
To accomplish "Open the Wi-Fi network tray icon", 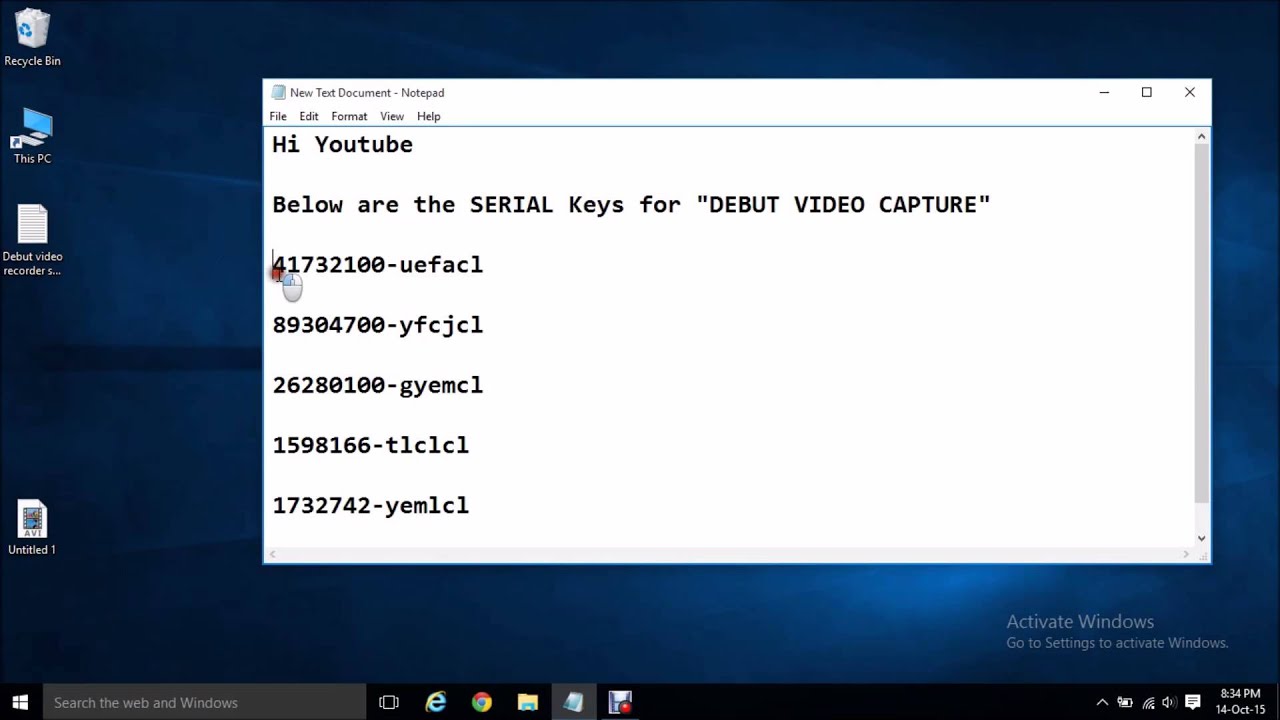I will 1148,703.
